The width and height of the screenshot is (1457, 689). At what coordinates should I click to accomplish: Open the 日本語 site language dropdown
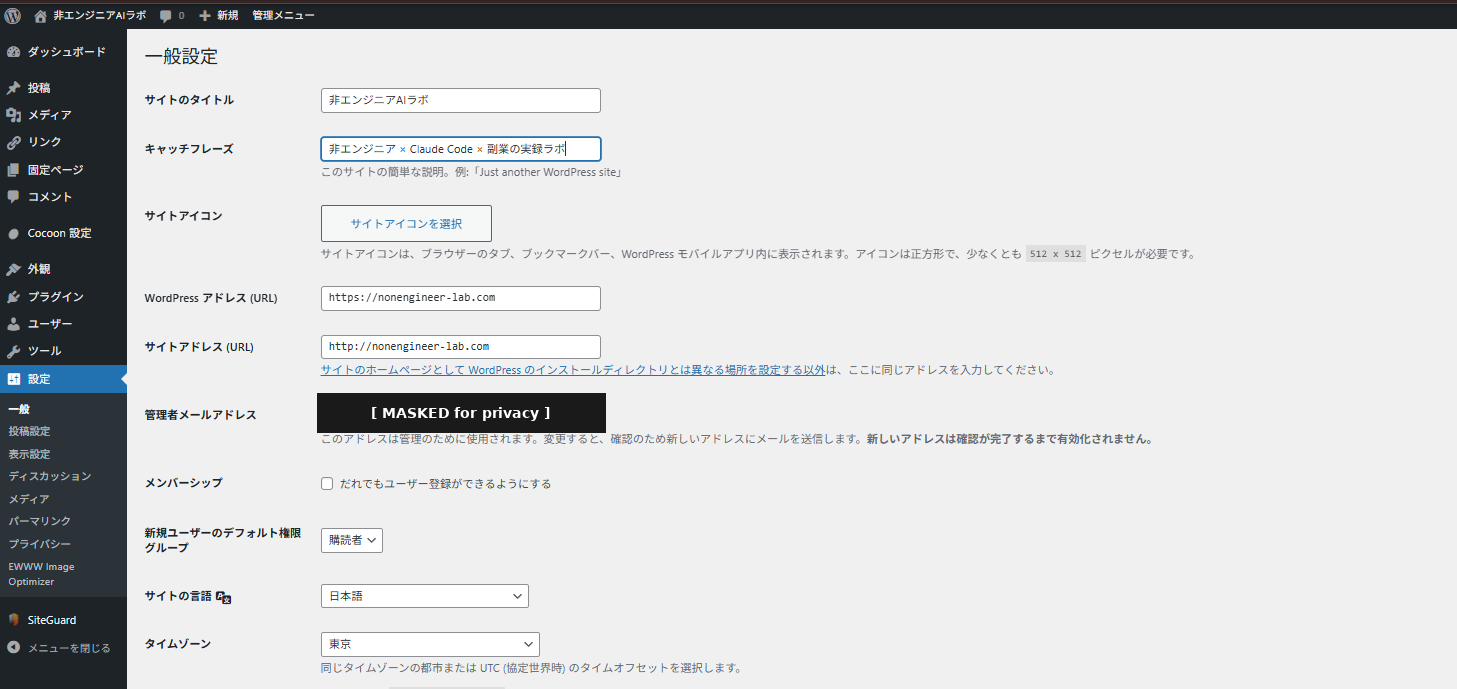click(x=425, y=596)
